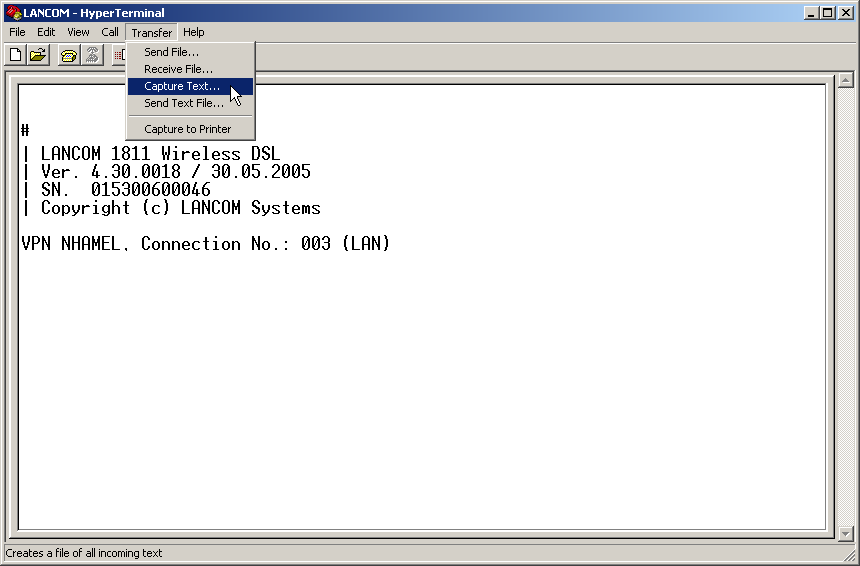Image resolution: width=860 pixels, height=566 pixels.
Task: Choose Send File... from Transfer menu
Action: point(171,52)
